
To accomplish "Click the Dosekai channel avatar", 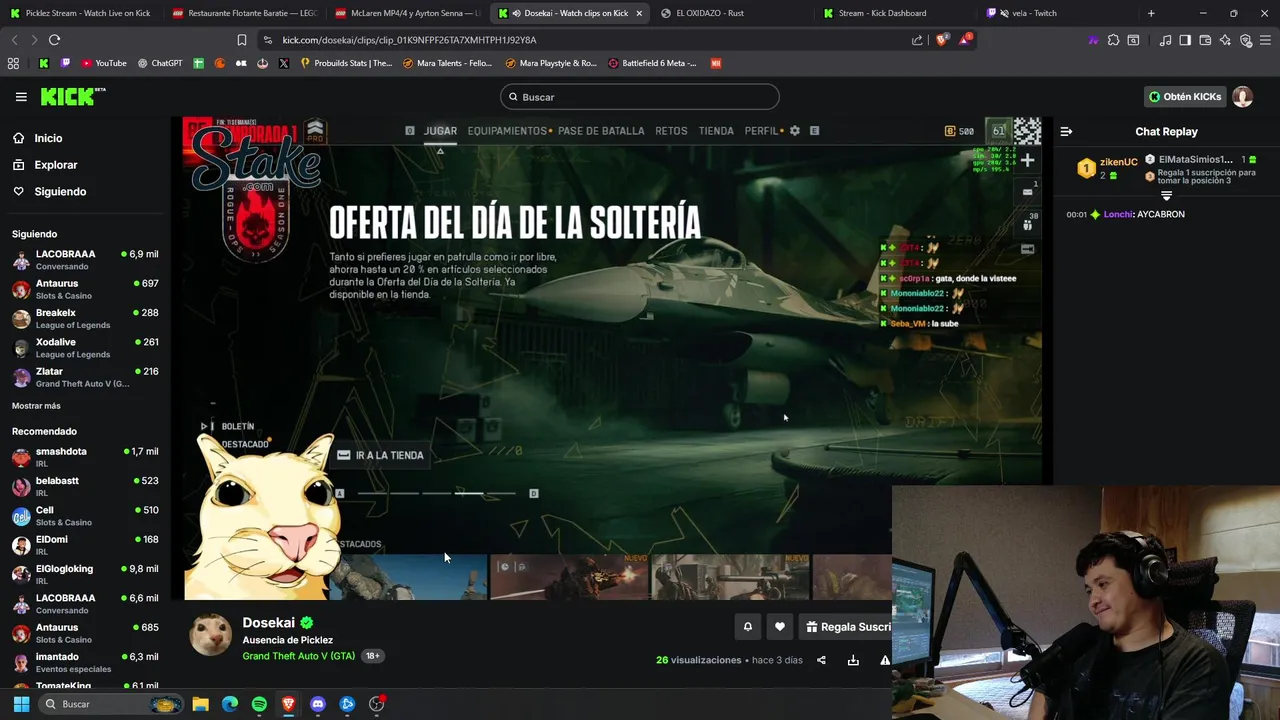I will [x=211, y=635].
